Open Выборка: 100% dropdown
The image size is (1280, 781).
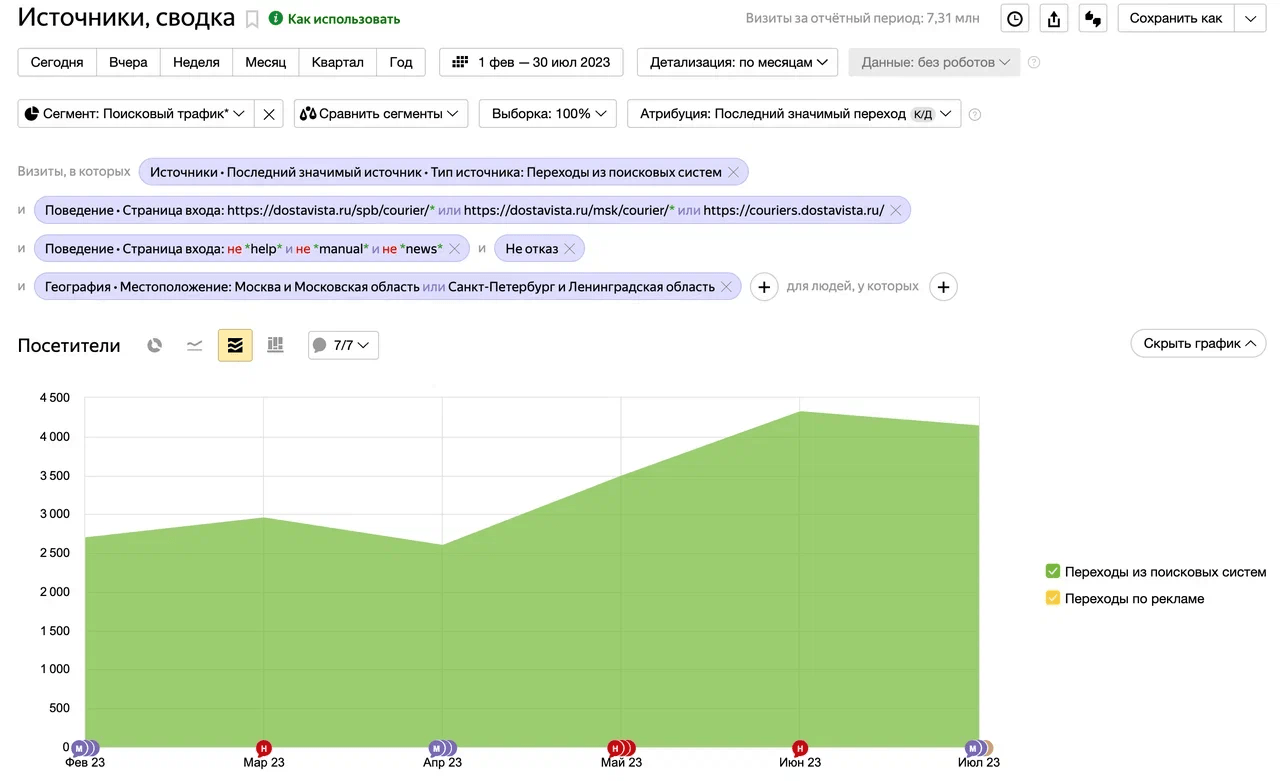click(x=548, y=114)
